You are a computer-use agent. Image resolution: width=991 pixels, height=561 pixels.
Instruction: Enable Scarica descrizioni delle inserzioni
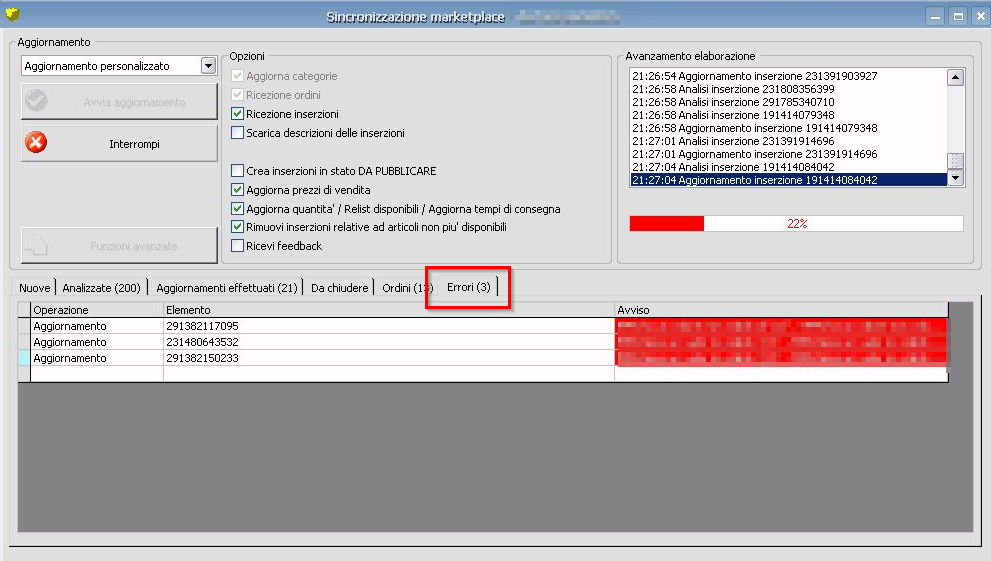(x=238, y=133)
